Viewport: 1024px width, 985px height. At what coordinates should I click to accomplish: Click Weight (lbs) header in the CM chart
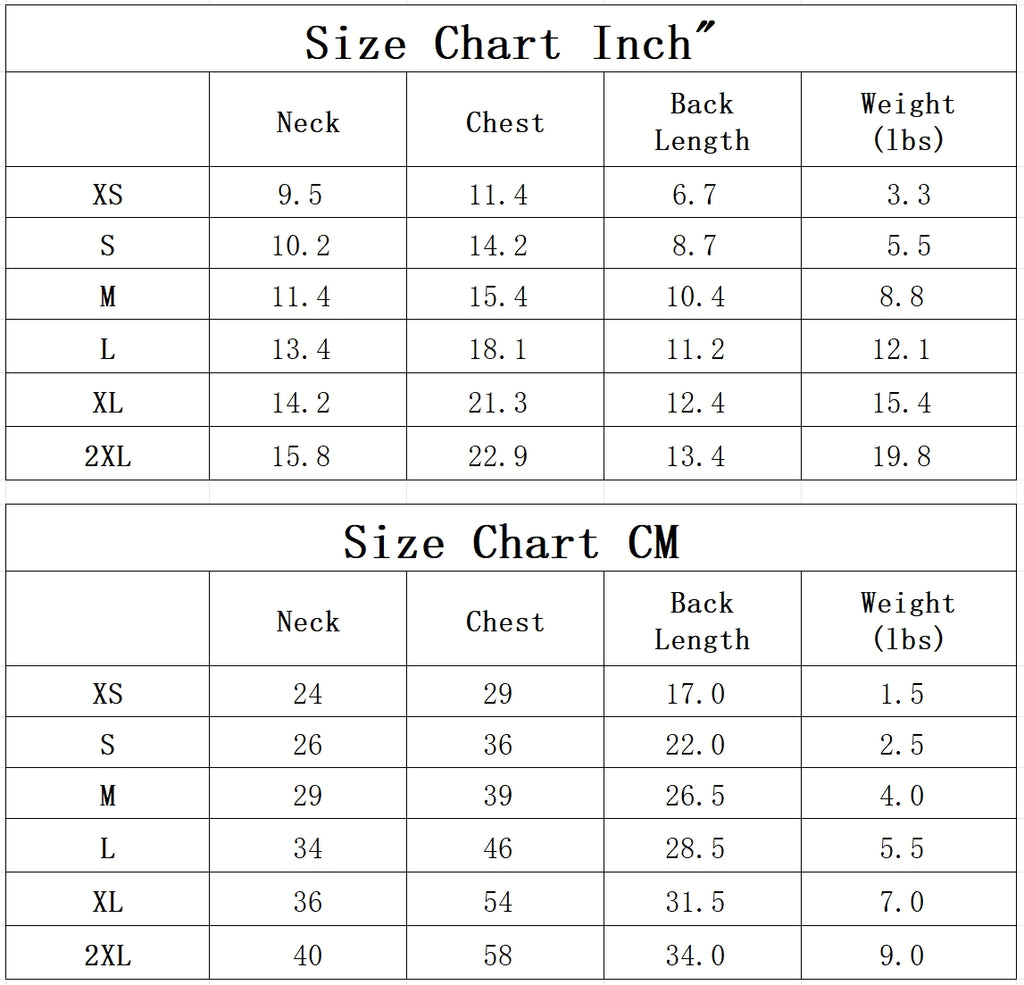pos(908,621)
